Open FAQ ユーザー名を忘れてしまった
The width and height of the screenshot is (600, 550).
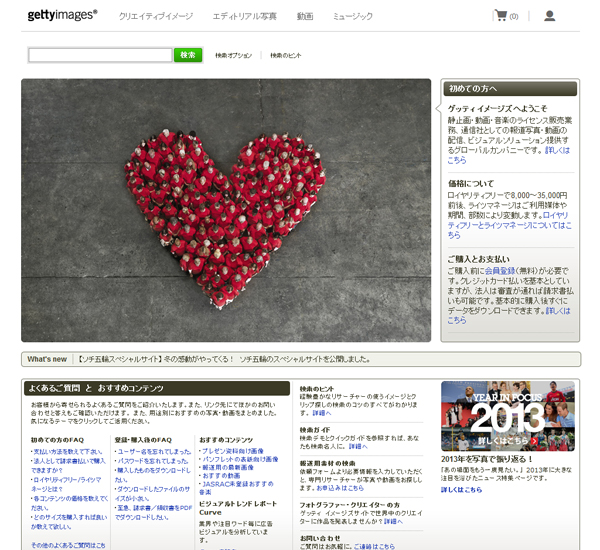pyautogui.click(x=153, y=452)
